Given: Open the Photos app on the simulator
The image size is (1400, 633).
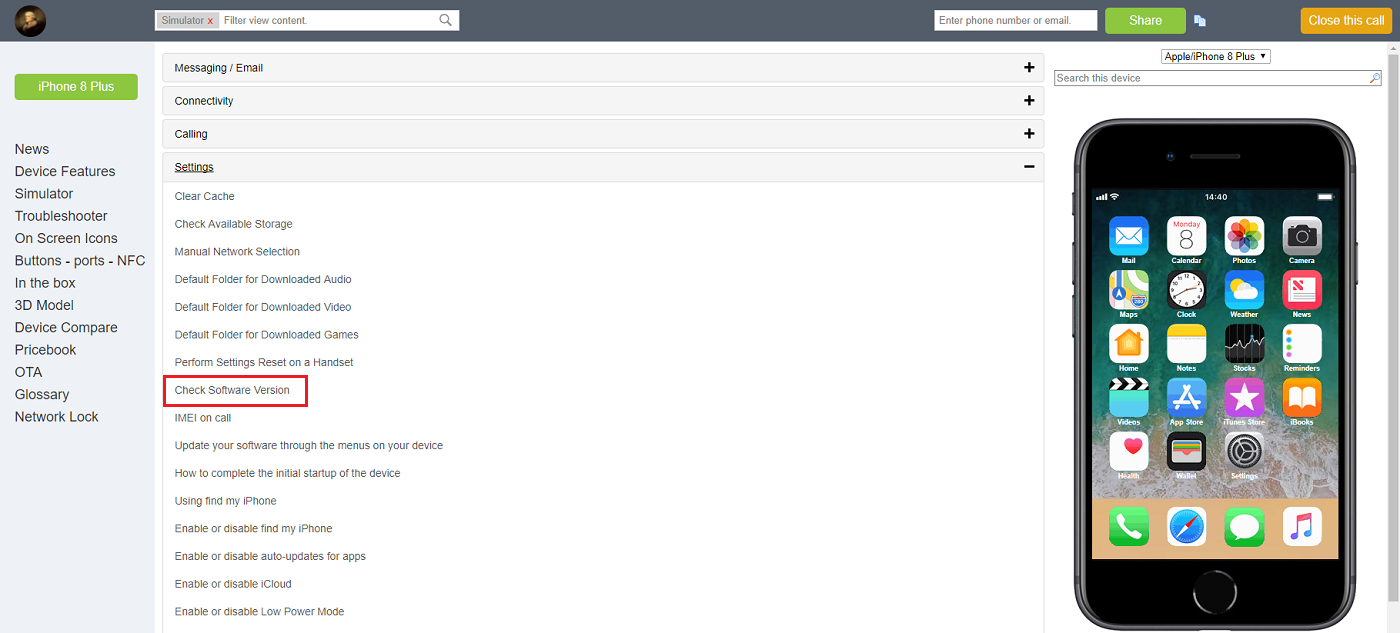Looking at the screenshot, I should [1244, 236].
